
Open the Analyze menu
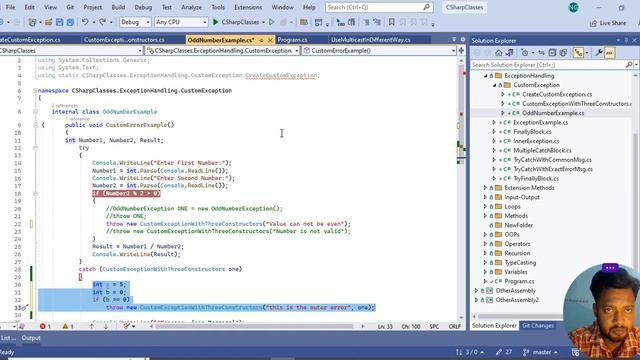tap(191, 7)
